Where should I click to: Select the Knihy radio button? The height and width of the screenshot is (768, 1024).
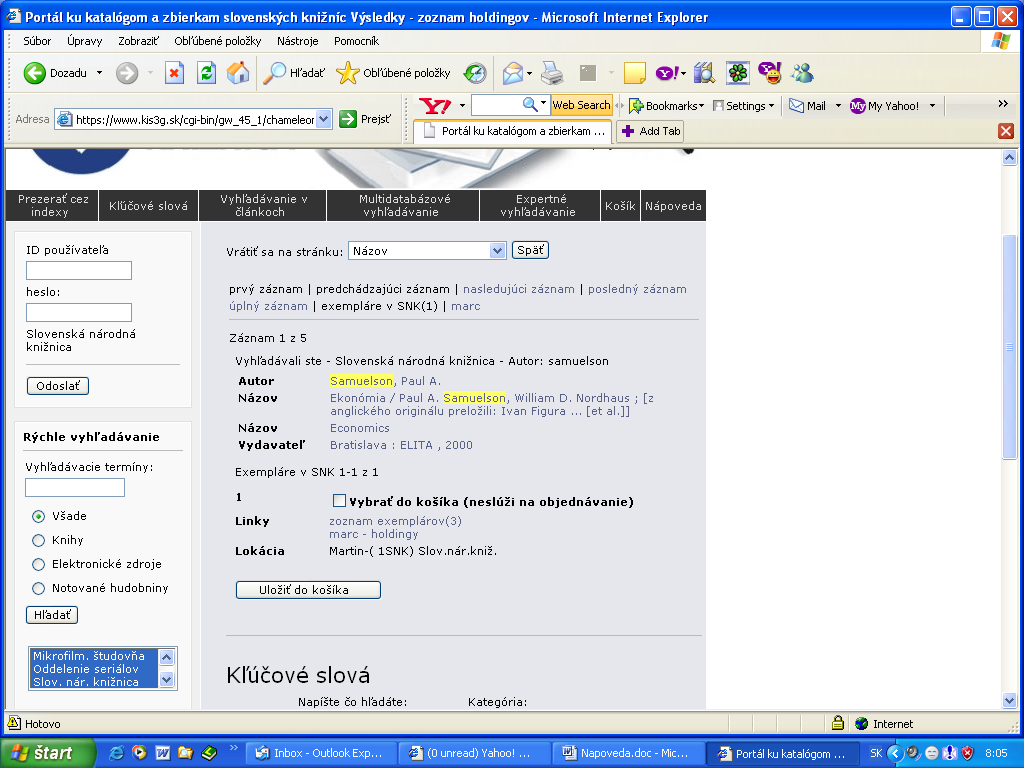39,540
